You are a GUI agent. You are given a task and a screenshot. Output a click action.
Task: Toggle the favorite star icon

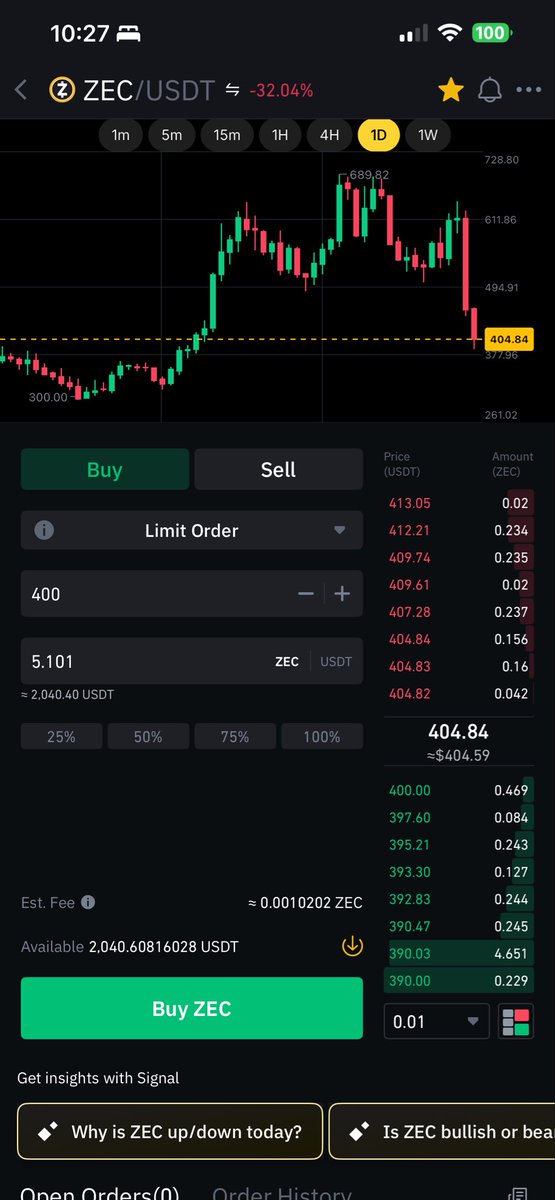pos(451,90)
